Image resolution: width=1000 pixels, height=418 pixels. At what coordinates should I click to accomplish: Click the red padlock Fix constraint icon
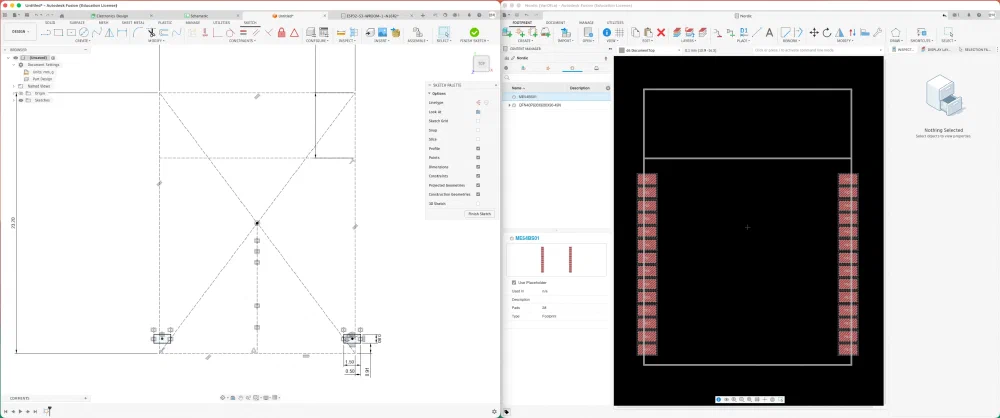[x=281, y=32]
